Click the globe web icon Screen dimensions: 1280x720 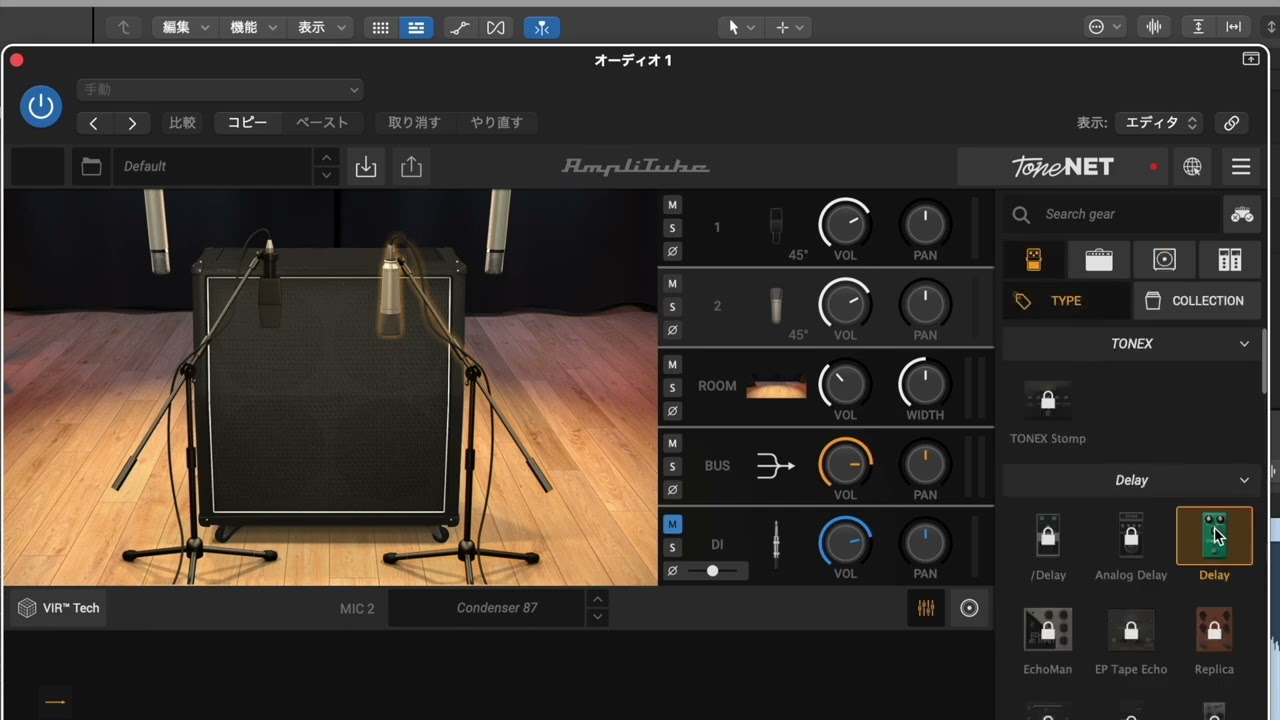click(1192, 167)
